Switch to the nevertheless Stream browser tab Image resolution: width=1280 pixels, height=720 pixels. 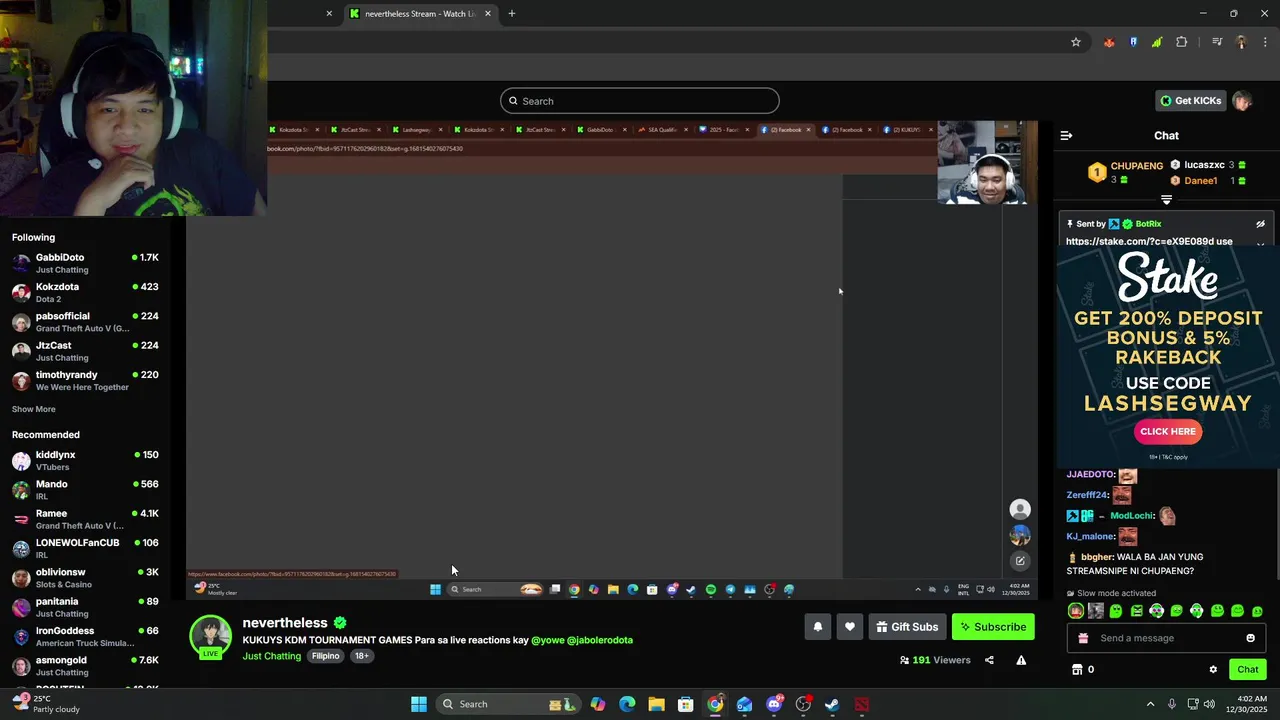click(x=420, y=14)
